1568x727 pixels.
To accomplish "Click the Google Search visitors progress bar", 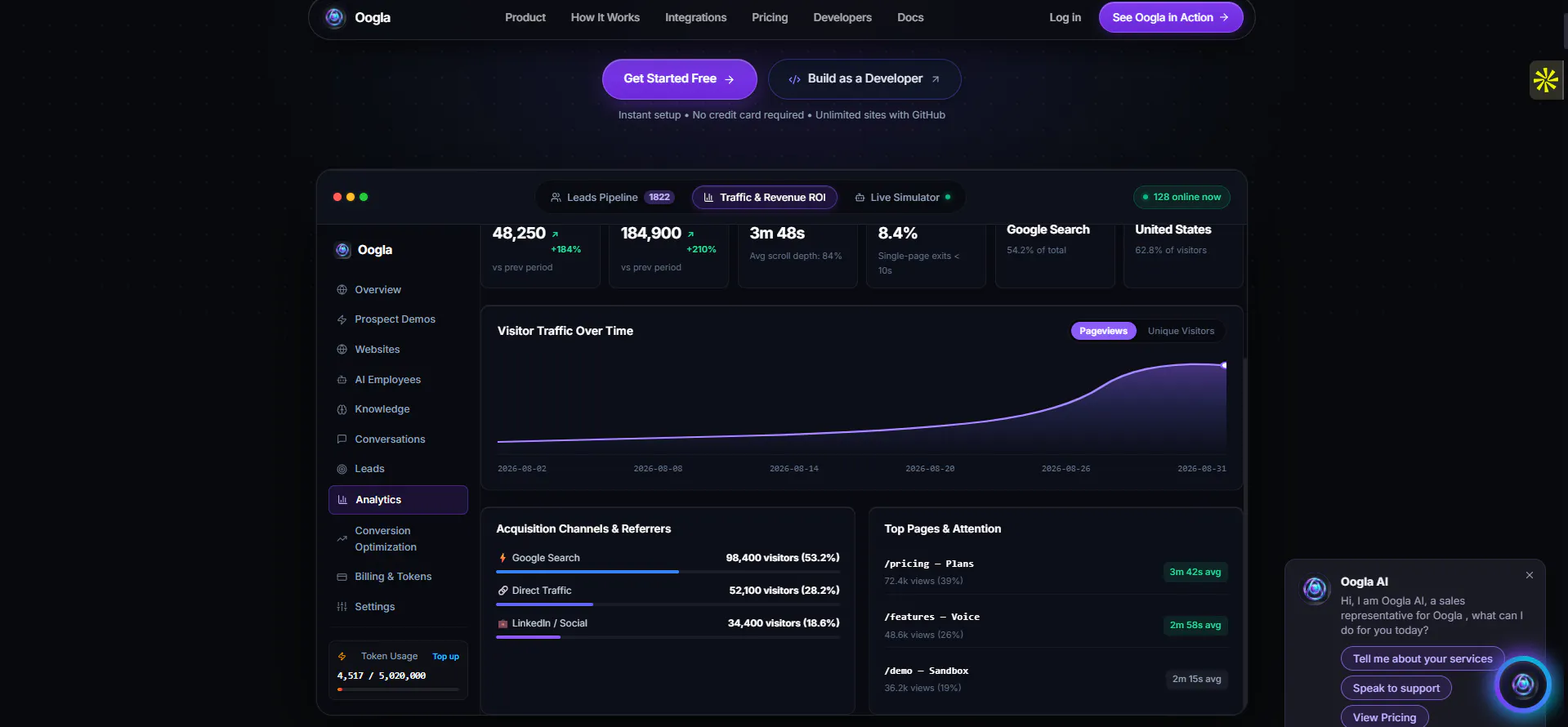I will (668, 572).
